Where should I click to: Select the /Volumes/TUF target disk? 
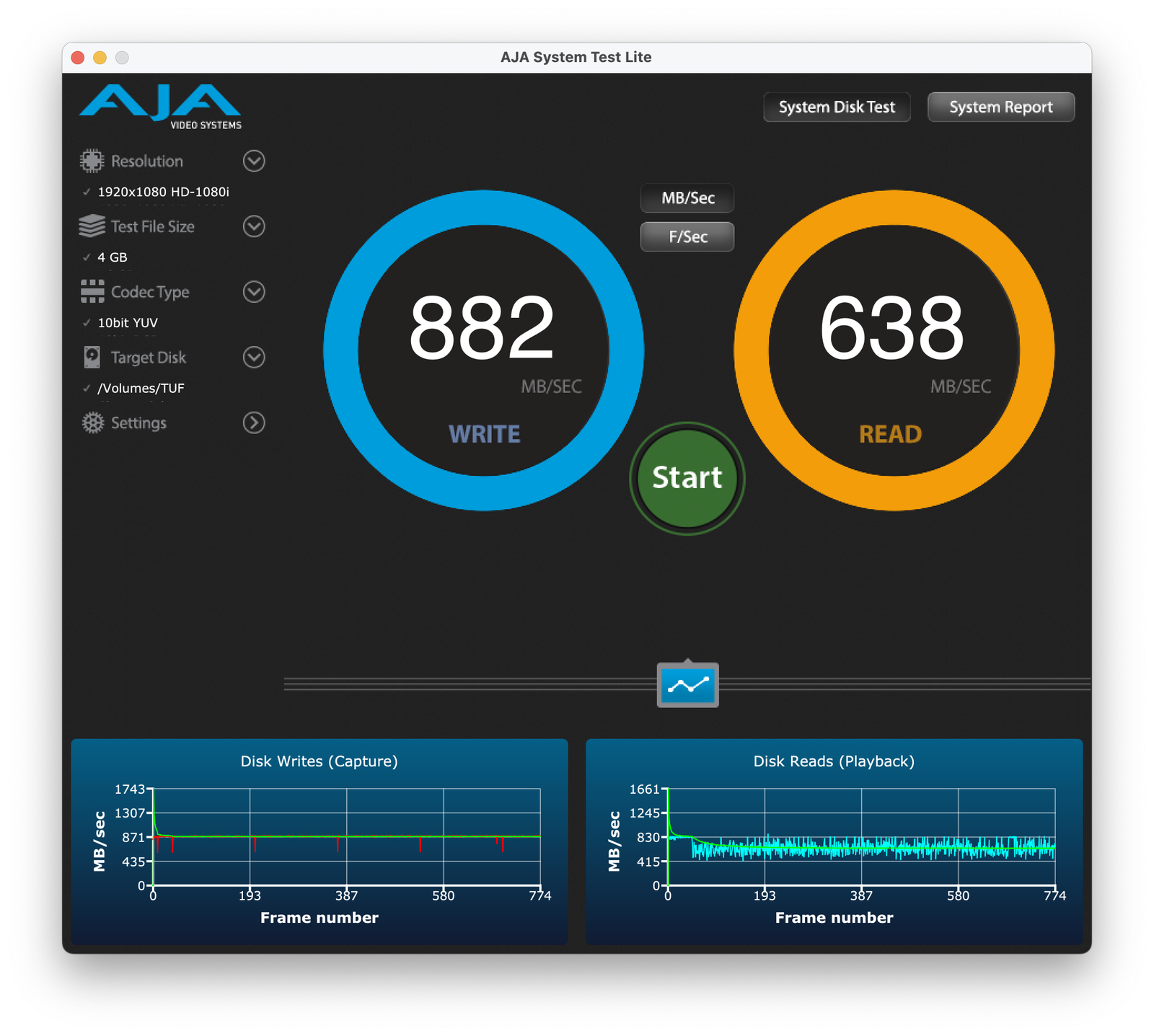pyautogui.click(x=141, y=388)
